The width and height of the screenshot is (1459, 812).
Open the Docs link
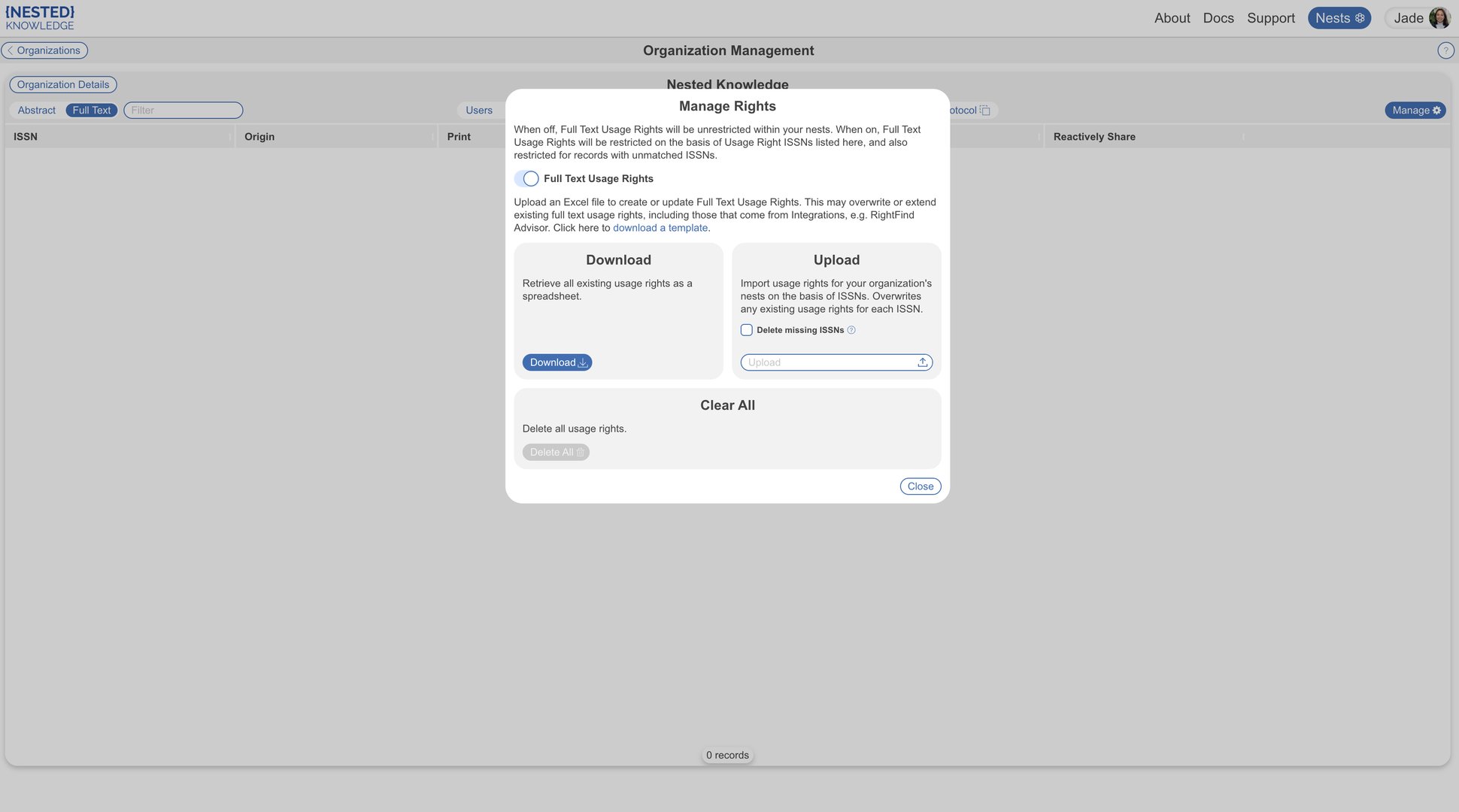click(x=1218, y=18)
